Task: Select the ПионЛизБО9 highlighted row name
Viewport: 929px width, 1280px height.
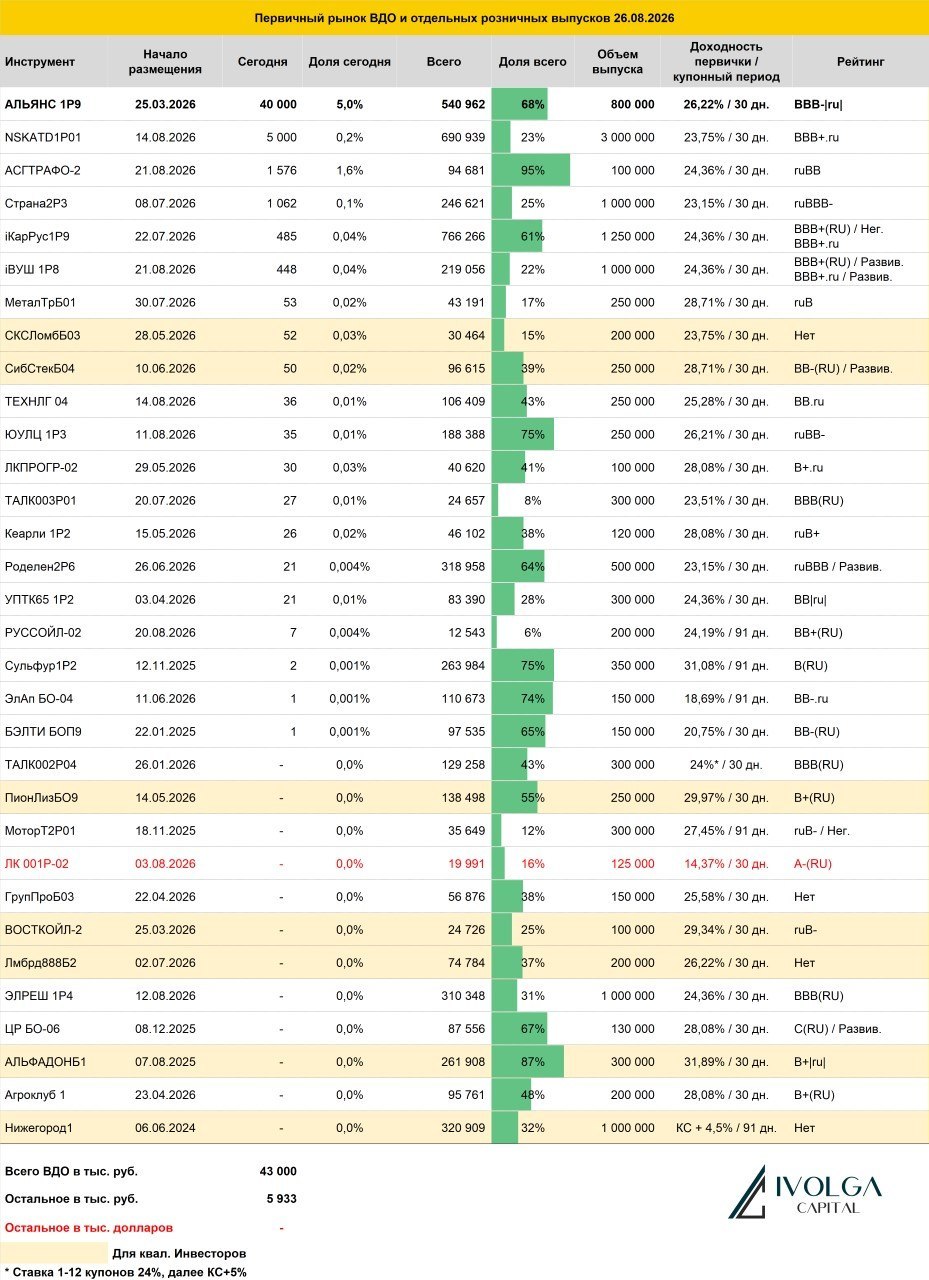Action: tap(42, 798)
